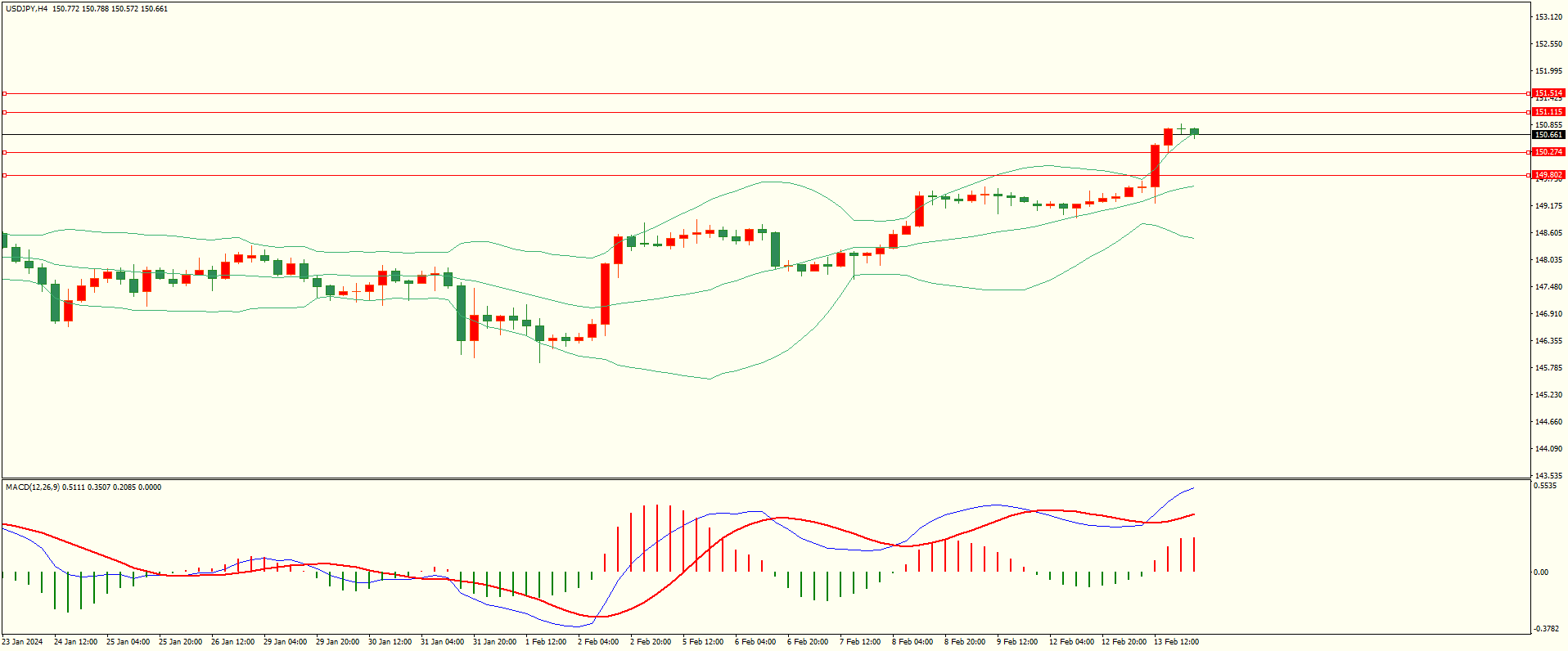Grab the left handle of the 151.514 line
Screen dimensions: 1568x651
tap(4, 93)
